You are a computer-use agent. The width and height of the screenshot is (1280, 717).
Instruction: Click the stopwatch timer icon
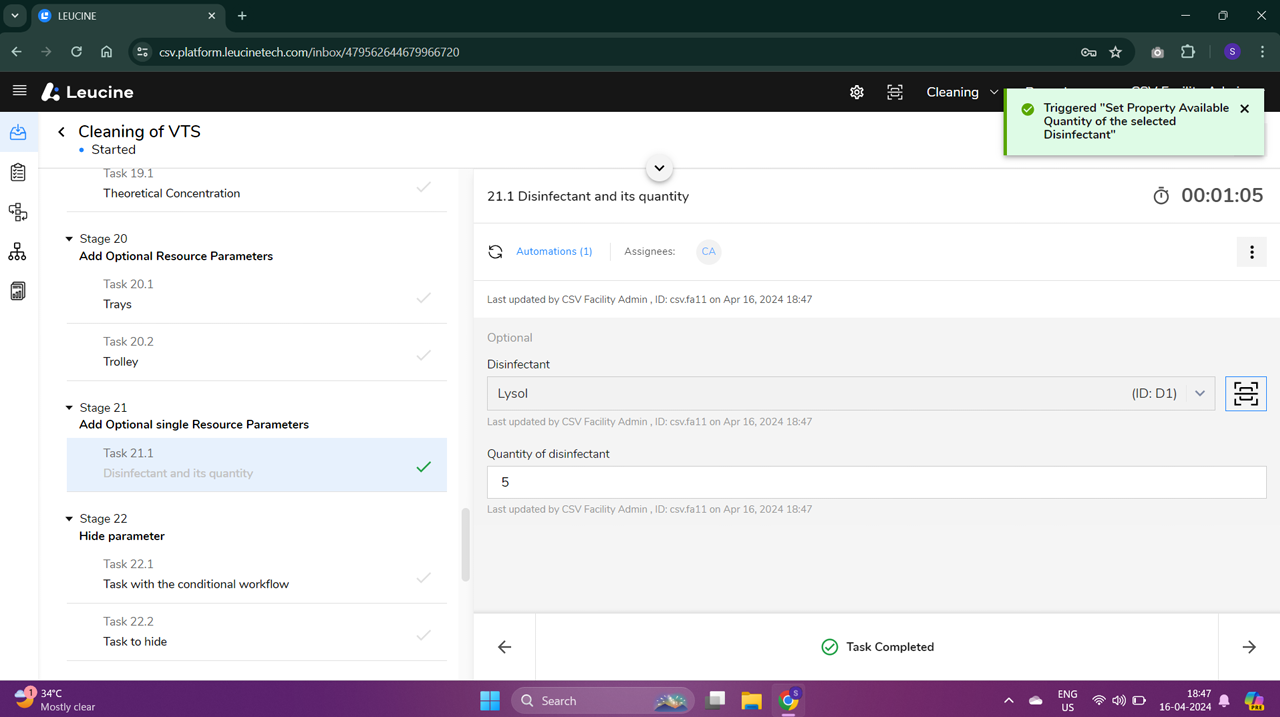tap(1161, 196)
